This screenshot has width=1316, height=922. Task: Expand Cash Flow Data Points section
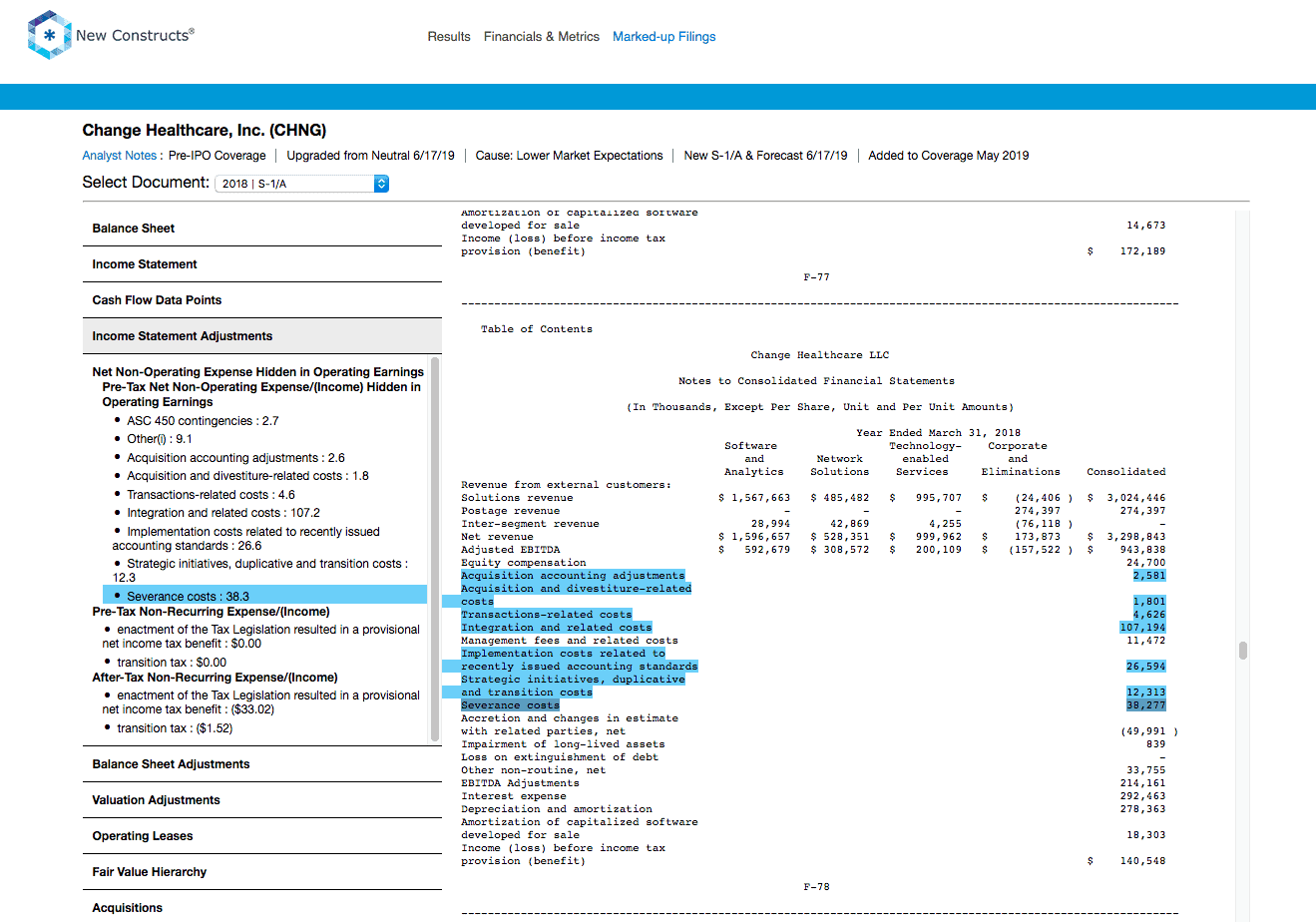pos(262,300)
